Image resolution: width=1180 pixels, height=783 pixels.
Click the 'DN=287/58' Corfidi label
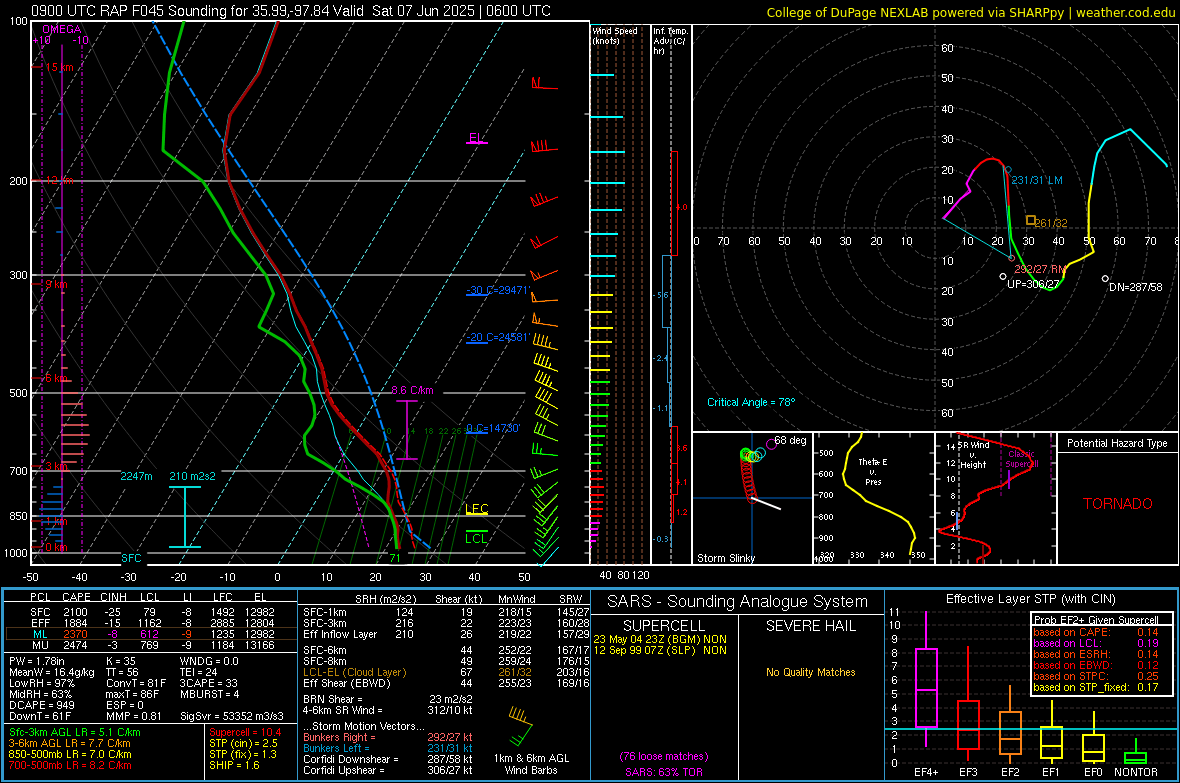pyautogui.click(x=1136, y=288)
